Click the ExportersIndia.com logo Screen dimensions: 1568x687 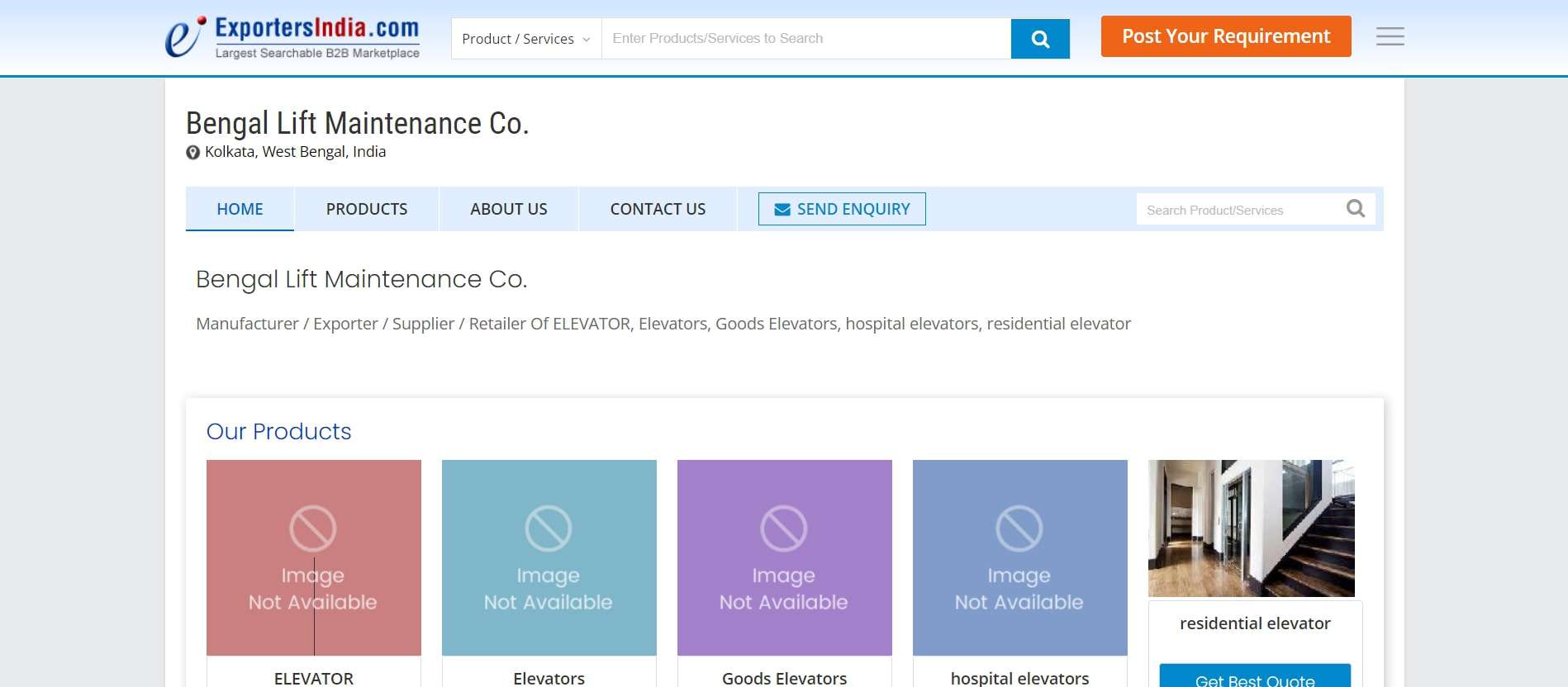[x=292, y=38]
